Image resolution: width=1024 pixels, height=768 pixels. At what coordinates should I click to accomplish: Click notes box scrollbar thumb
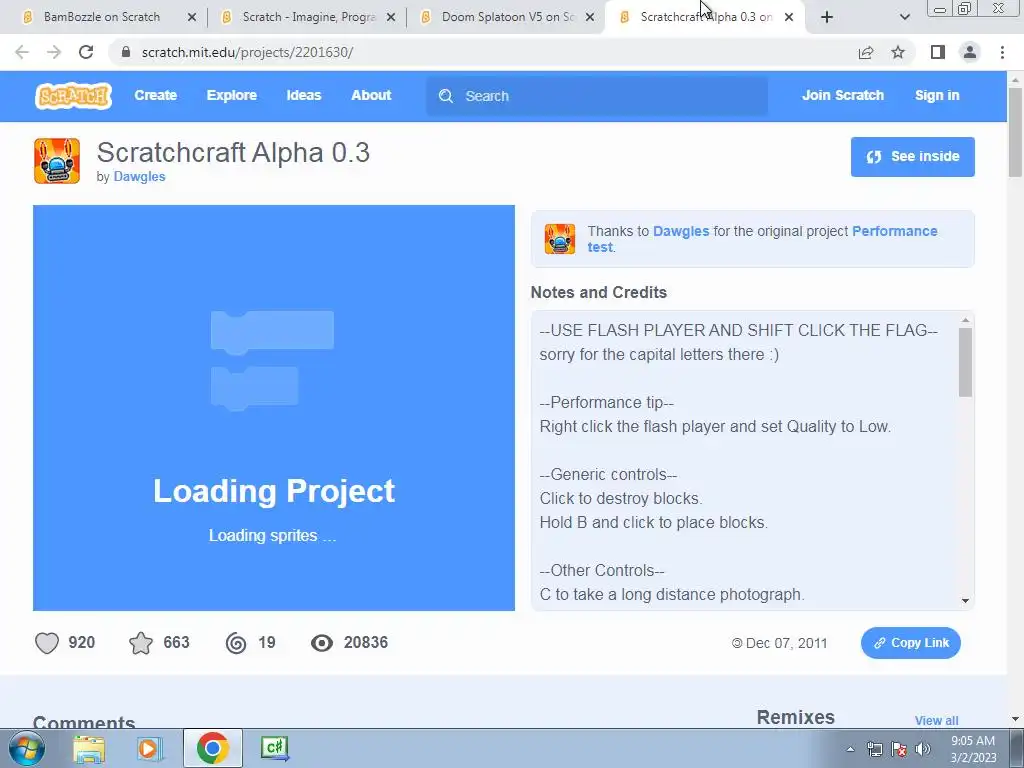point(965,362)
